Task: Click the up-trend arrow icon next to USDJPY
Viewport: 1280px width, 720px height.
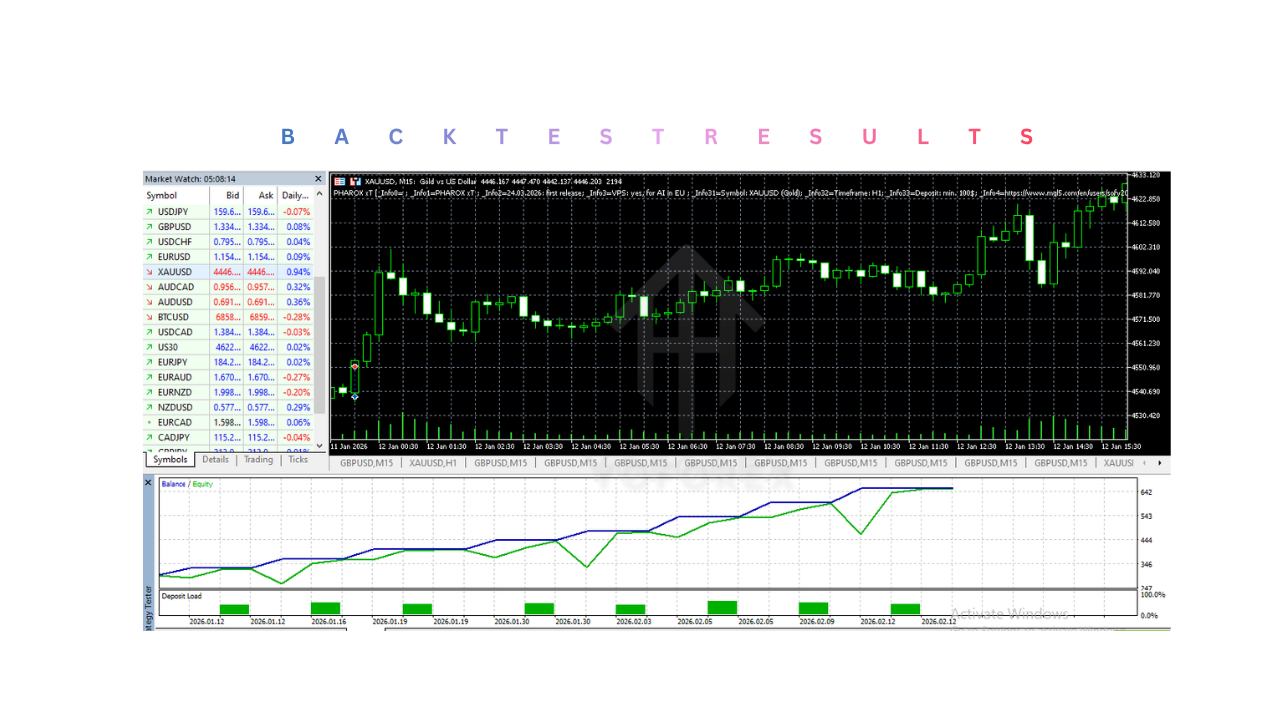Action: coord(148,211)
